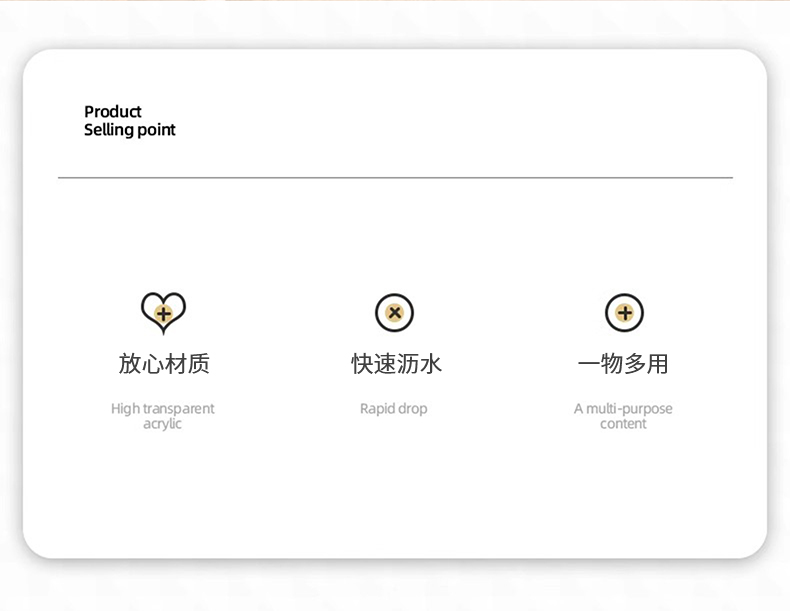
Task: Click the yellow plus inside the heart
Action: point(163,314)
